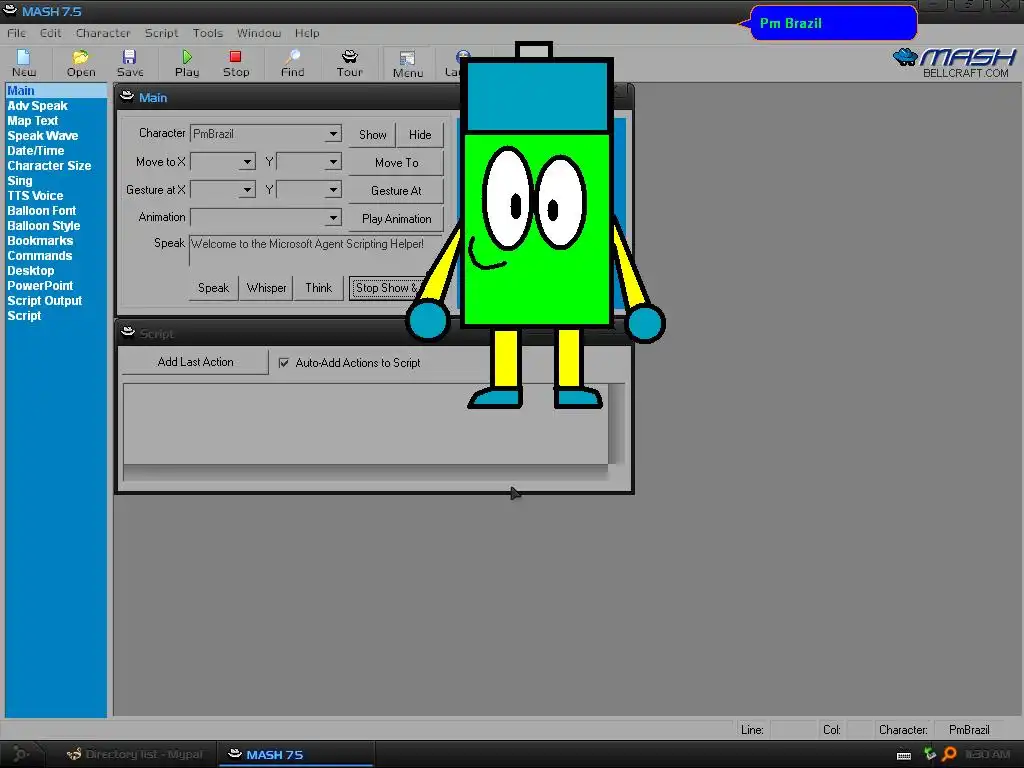The image size is (1024, 768).
Task: Start the Tour from the toolbar
Action: tap(349, 63)
